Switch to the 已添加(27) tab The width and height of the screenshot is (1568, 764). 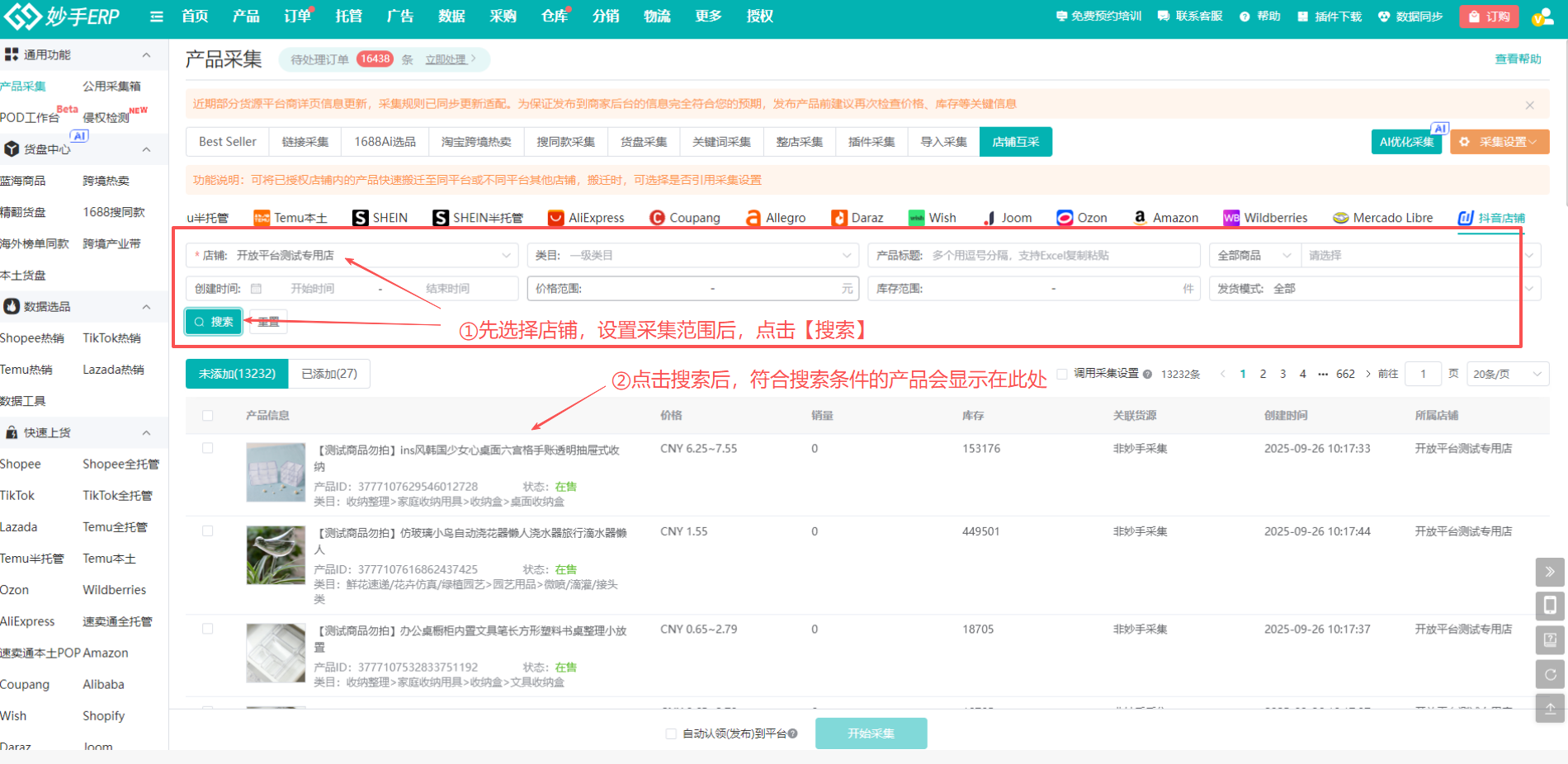[329, 374]
